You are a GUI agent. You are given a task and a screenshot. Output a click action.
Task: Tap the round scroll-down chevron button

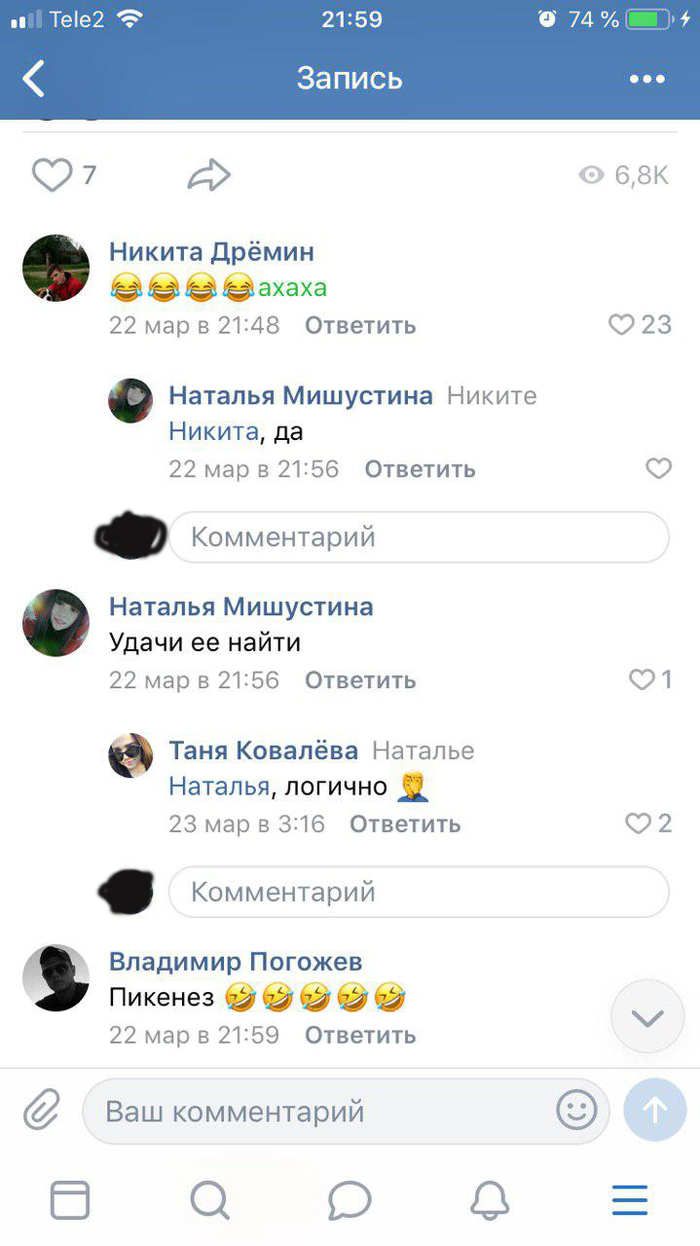click(x=647, y=1018)
